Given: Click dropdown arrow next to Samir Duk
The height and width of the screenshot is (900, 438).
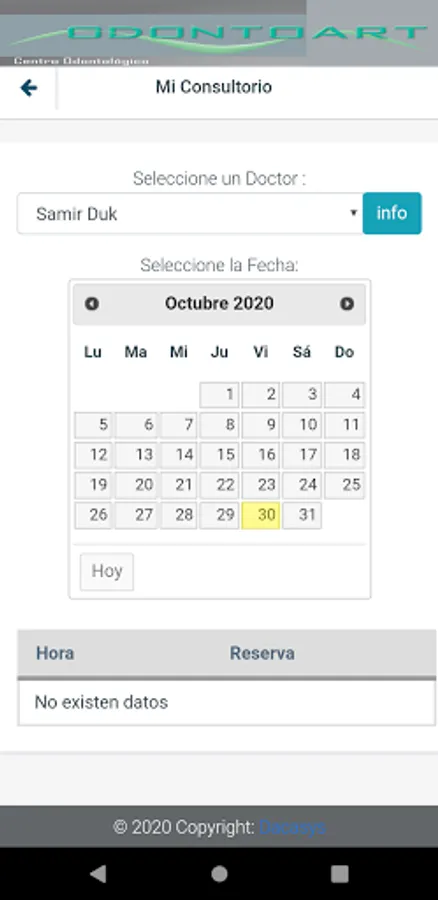Looking at the screenshot, I should point(354,213).
